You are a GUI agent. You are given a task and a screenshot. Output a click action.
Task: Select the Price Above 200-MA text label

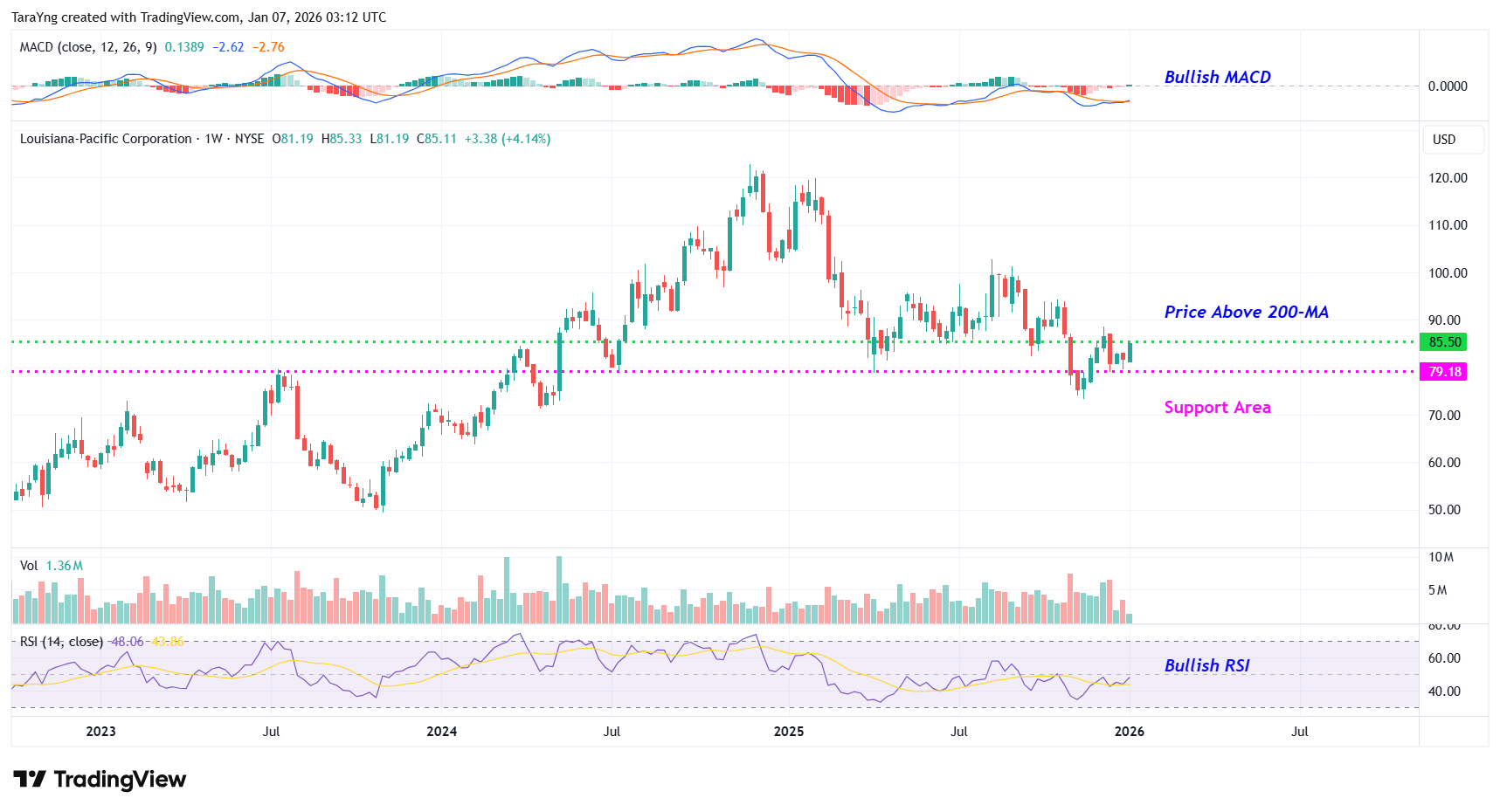[1246, 312]
